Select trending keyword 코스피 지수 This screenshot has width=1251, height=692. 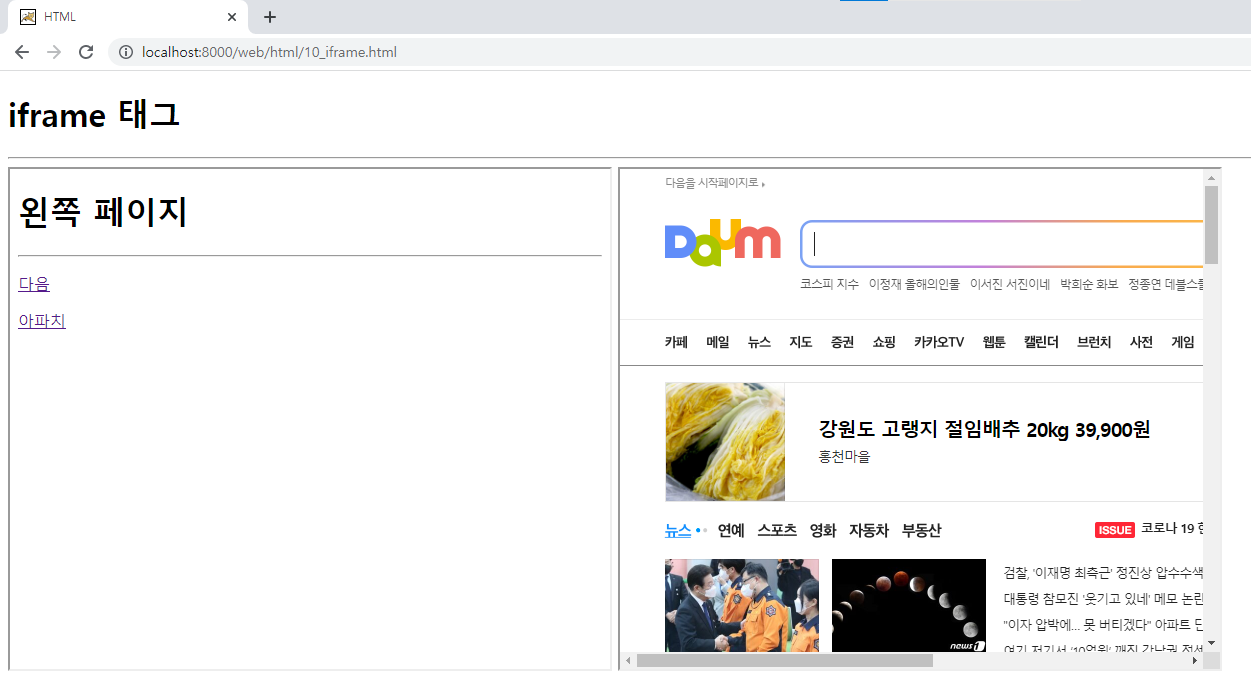pyautogui.click(x=829, y=284)
